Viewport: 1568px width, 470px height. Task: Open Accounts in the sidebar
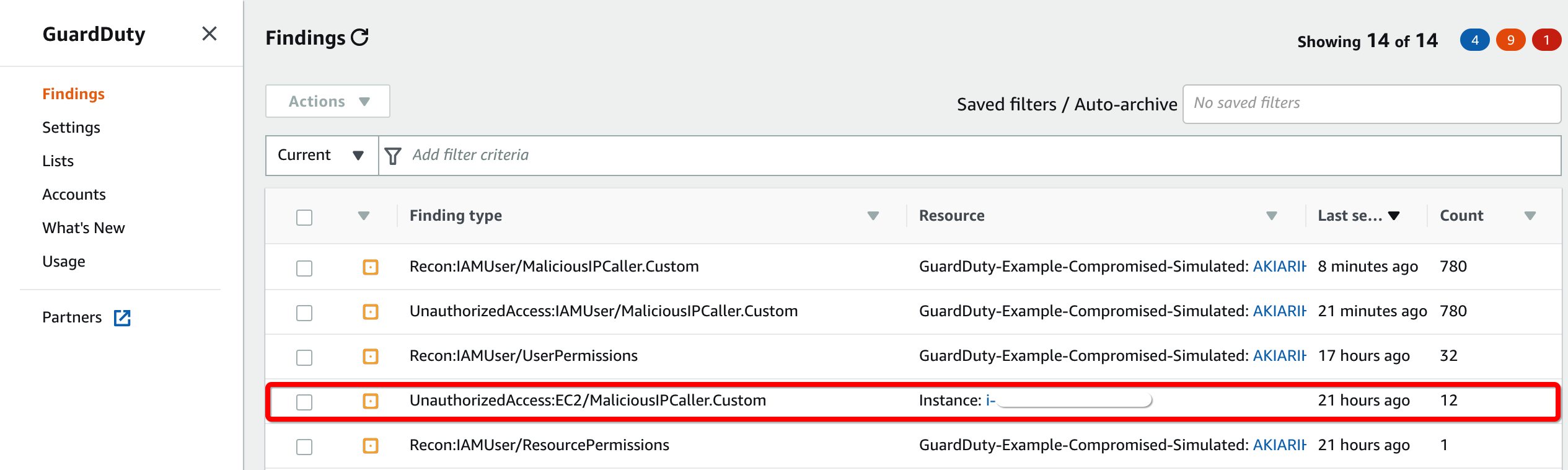(74, 194)
